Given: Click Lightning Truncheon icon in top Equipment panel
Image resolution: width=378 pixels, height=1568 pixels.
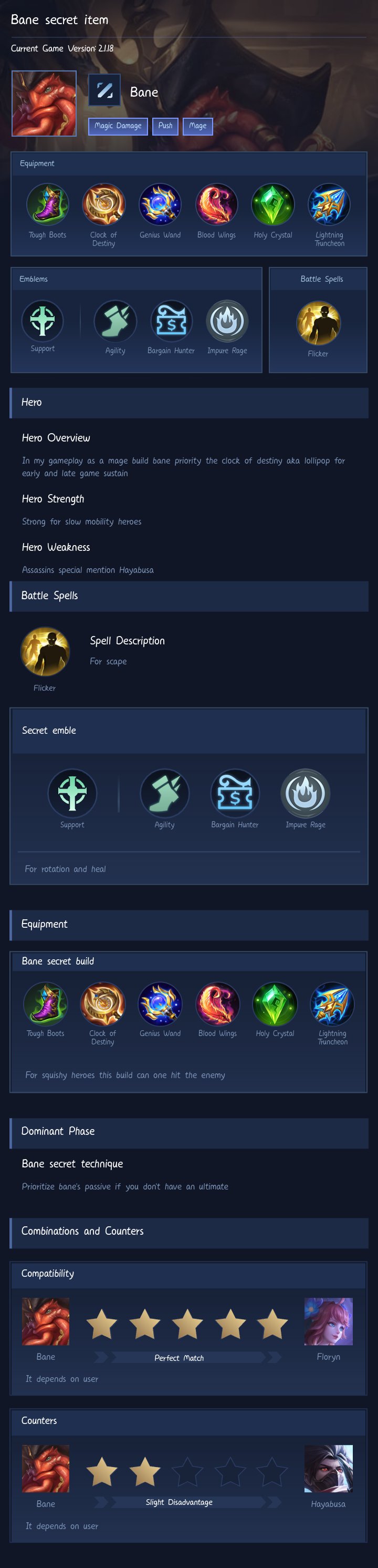Looking at the screenshot, I should (329, 204).
